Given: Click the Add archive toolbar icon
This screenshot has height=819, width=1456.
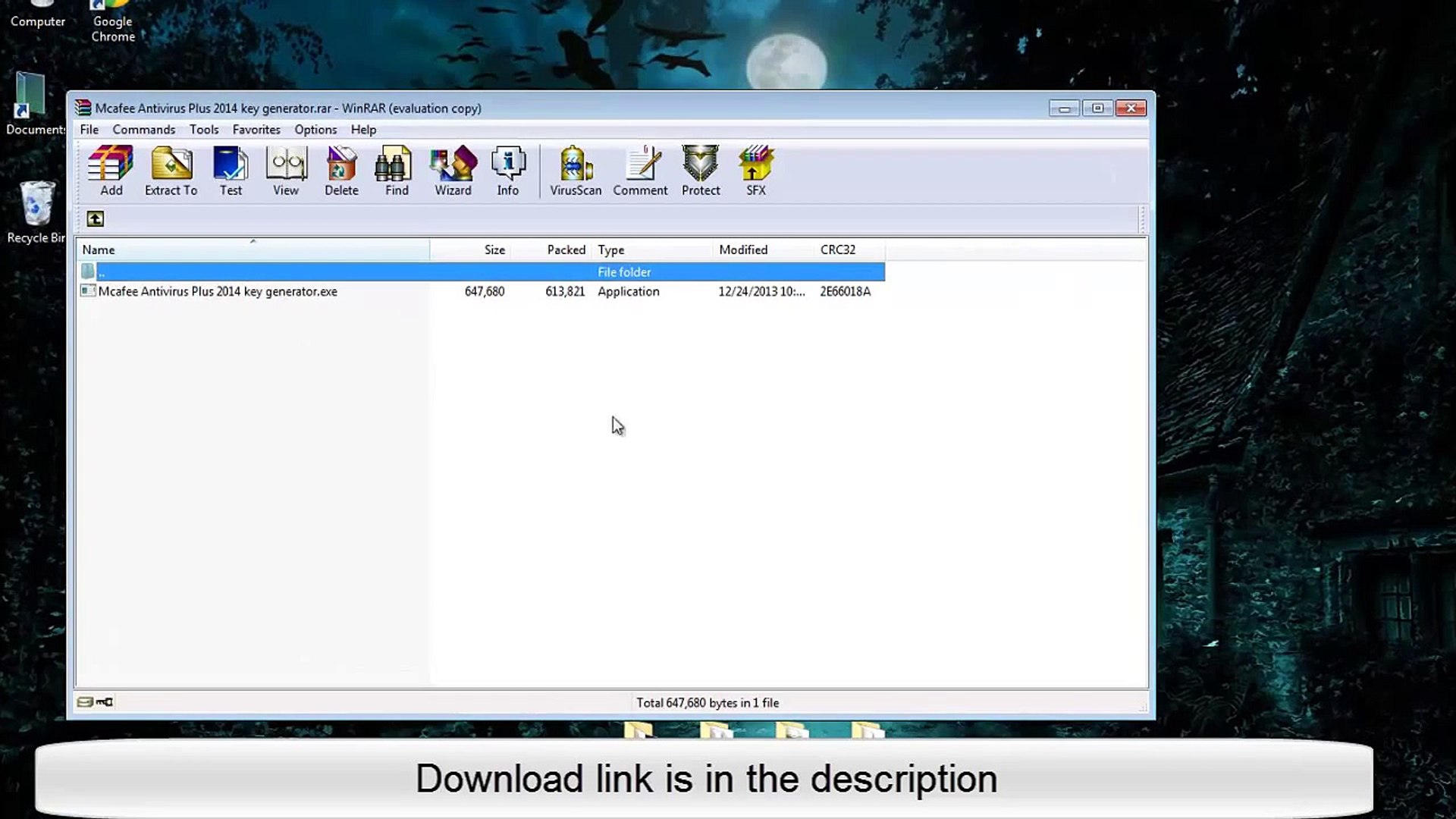Looking at the screenshot, I should [111, 171].
